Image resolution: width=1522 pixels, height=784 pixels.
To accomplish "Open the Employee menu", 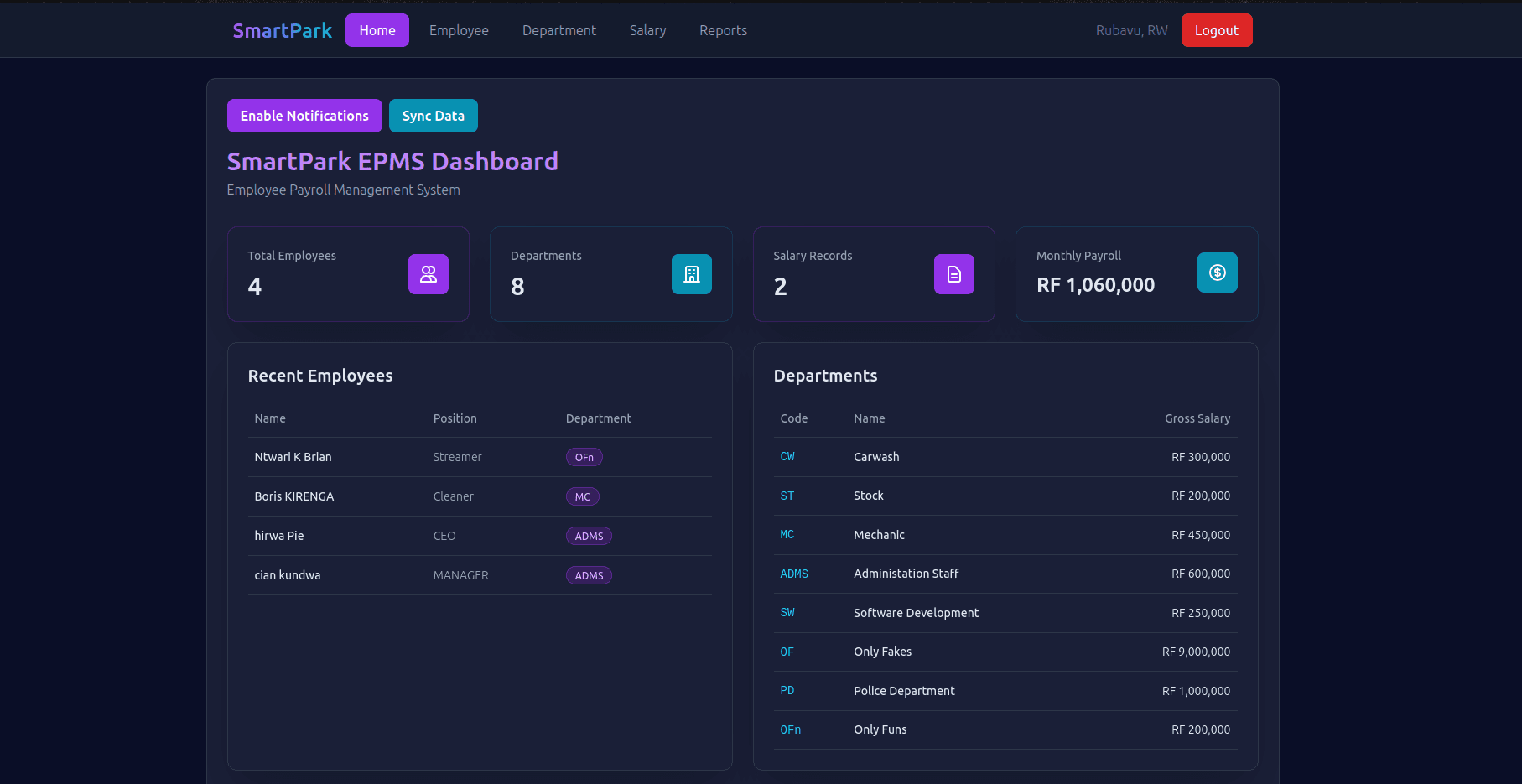I will (459, 30).
